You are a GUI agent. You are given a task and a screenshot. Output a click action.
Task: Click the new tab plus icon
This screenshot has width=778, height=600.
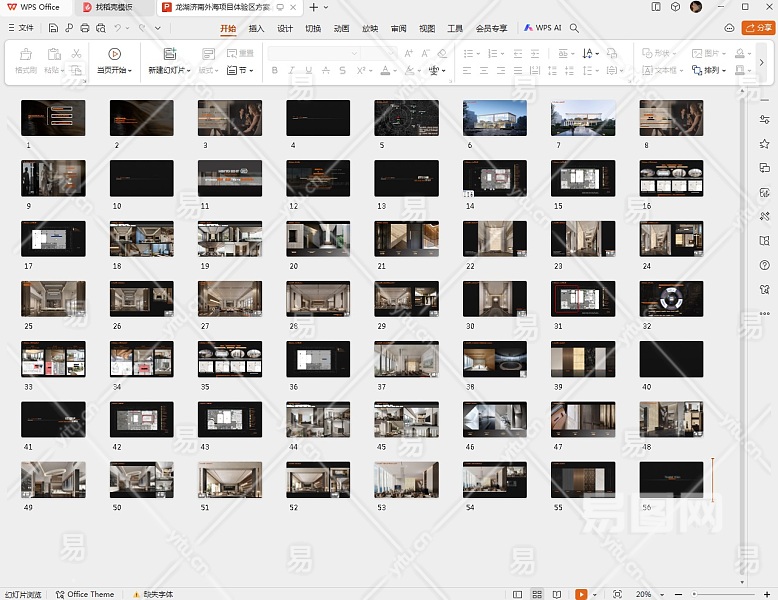pyautogui.click(x=313, y=7)
